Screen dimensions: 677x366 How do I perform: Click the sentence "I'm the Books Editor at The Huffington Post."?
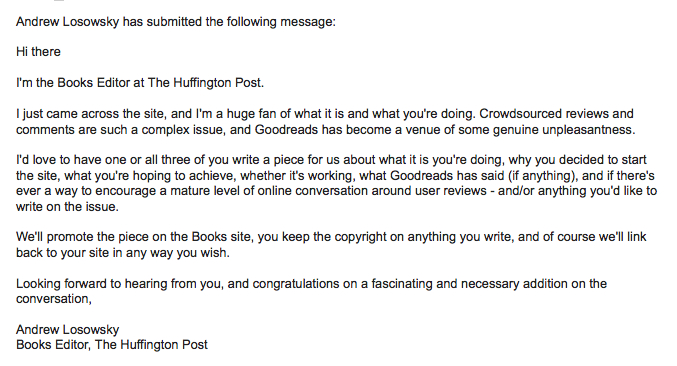tap(140, 82)
